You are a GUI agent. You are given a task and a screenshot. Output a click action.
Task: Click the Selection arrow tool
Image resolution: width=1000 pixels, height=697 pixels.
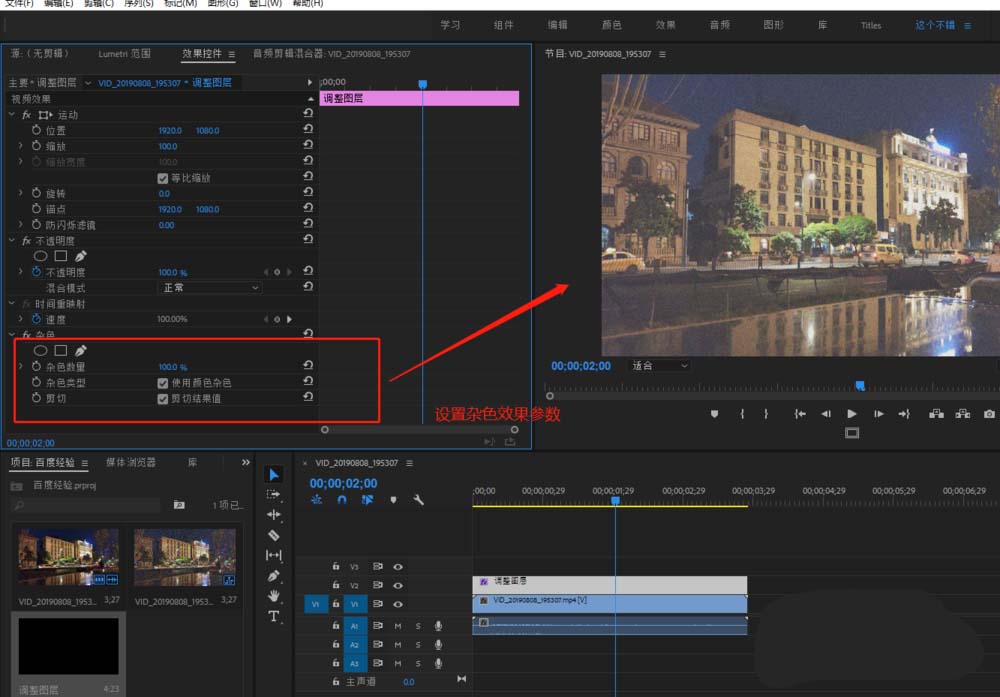click(275, 474)
